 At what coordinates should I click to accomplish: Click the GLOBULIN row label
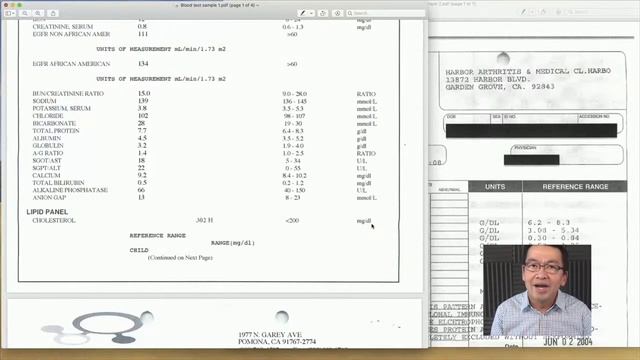point(48,145)
